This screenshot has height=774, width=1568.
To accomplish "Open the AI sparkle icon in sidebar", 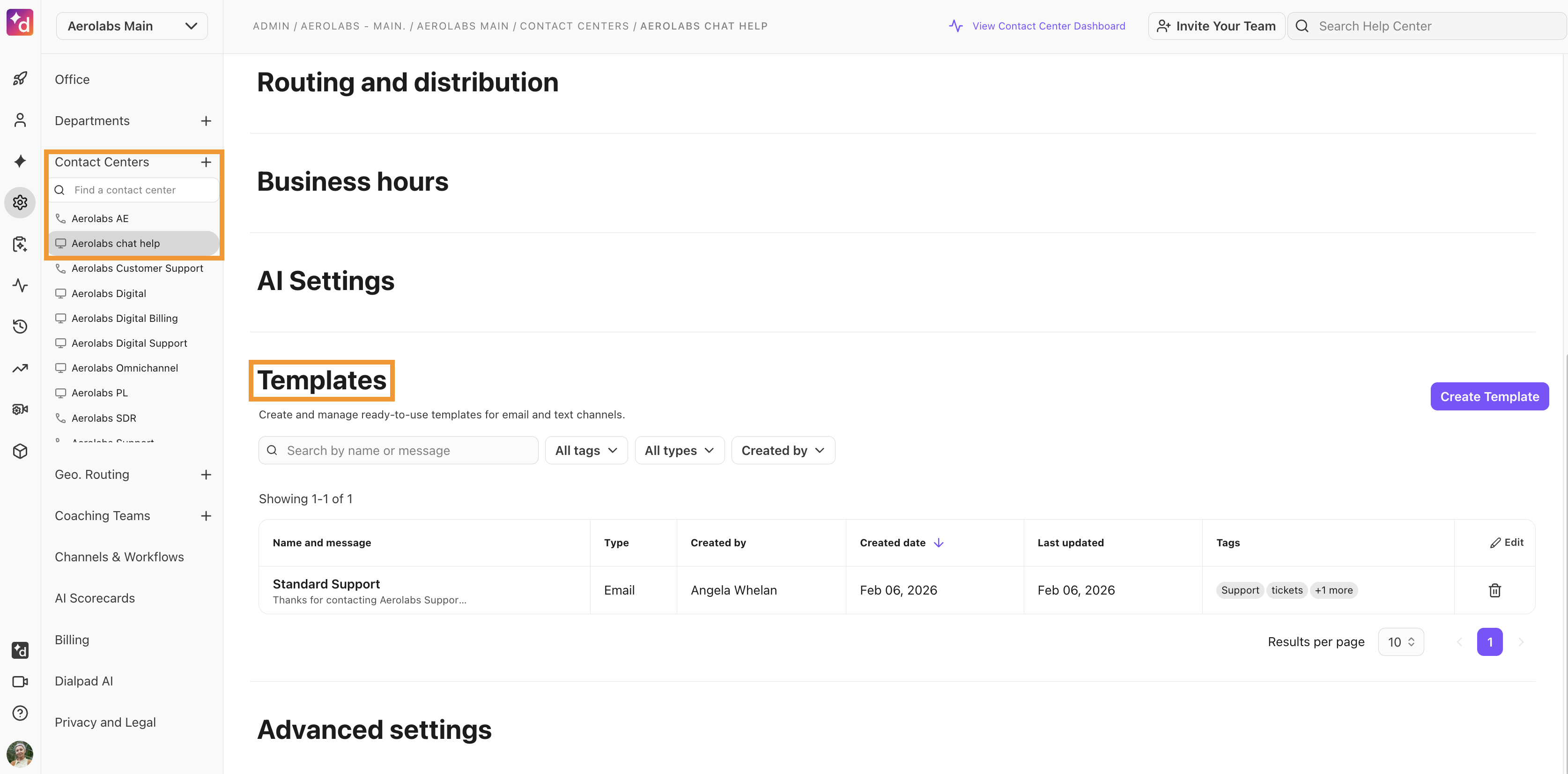I will [20, 161].
